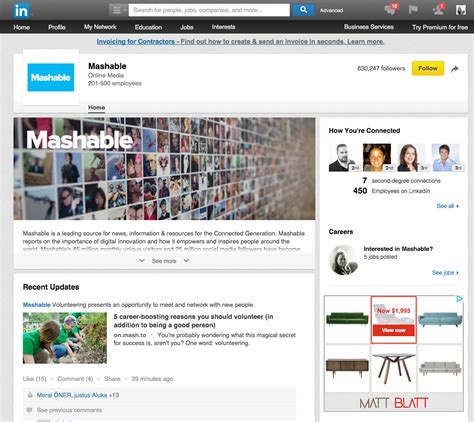Click the share arrow beside Follow

tap(455, 69)
